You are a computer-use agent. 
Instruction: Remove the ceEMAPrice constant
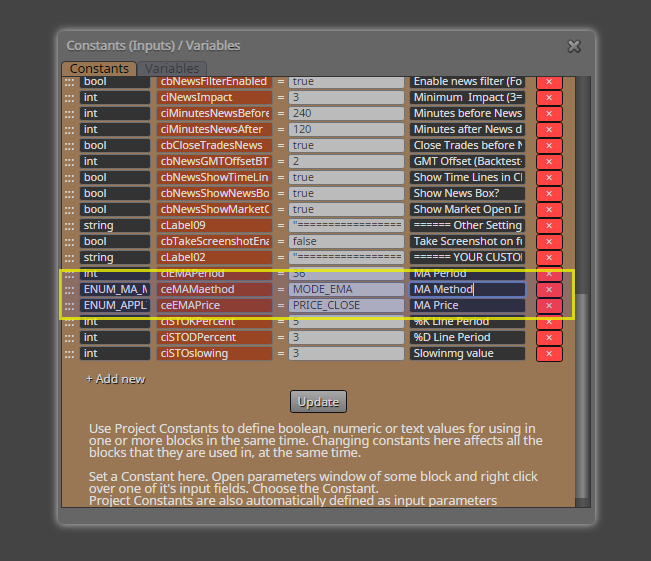click(x=549, y=306)
